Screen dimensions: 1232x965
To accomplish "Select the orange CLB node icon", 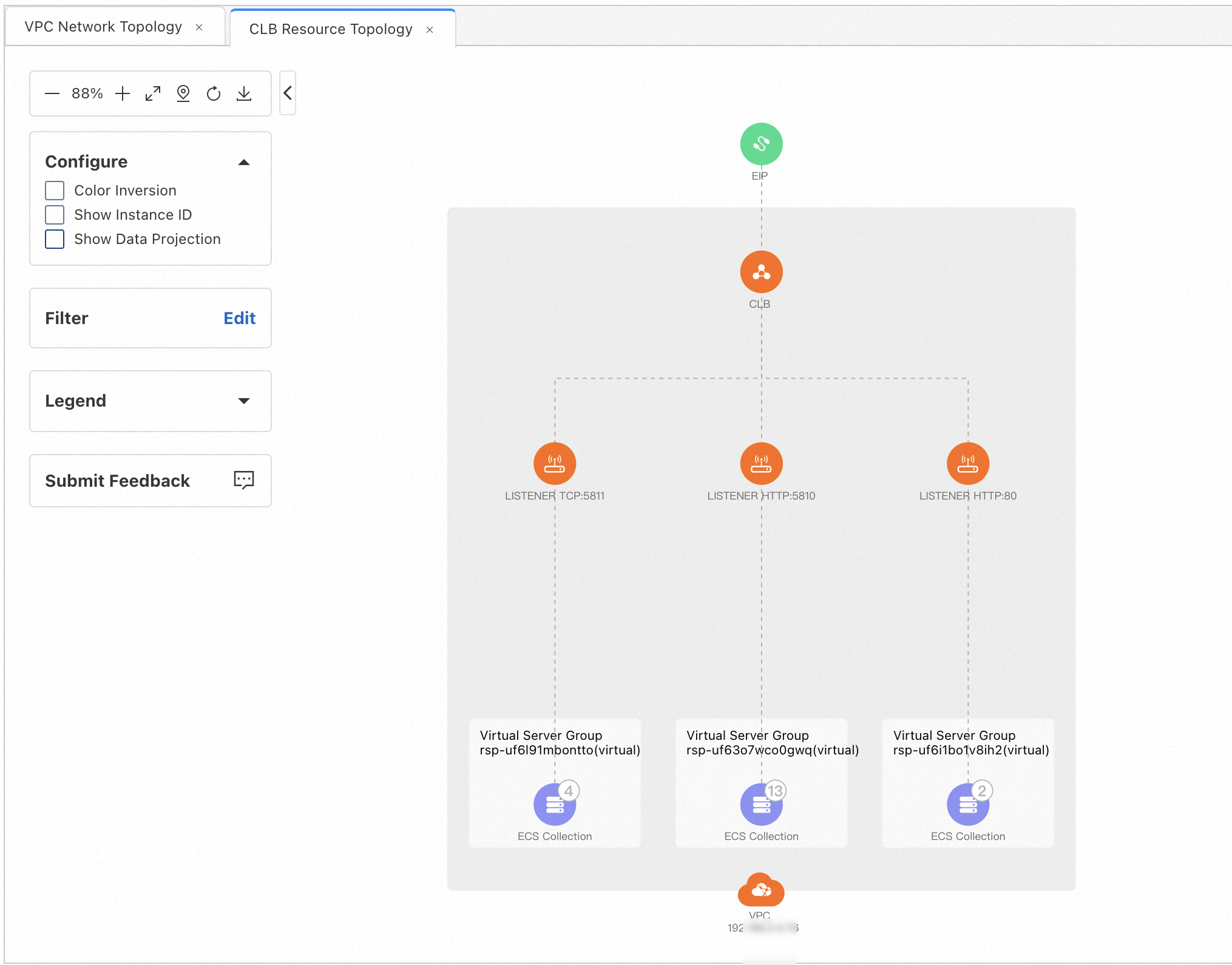I will [x=761, y=273].
